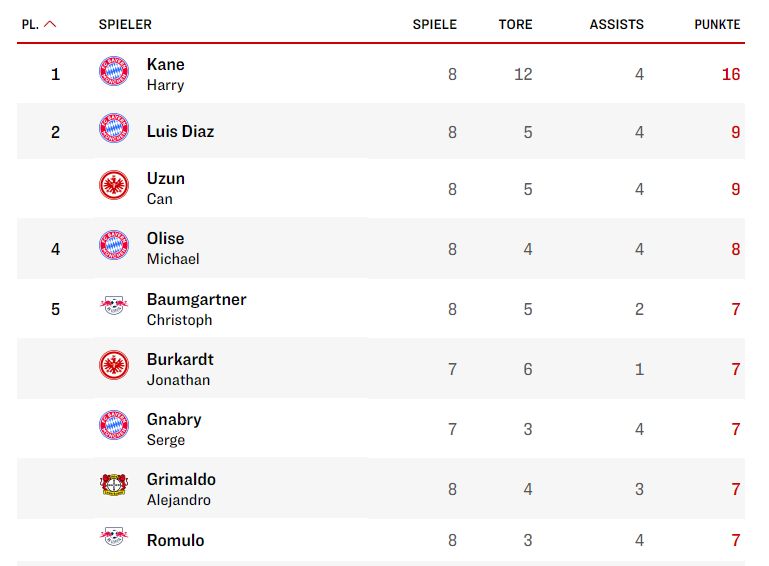Click the Spieler column header
The height and width of the screenshot is (566, 769).
(125, 25)
